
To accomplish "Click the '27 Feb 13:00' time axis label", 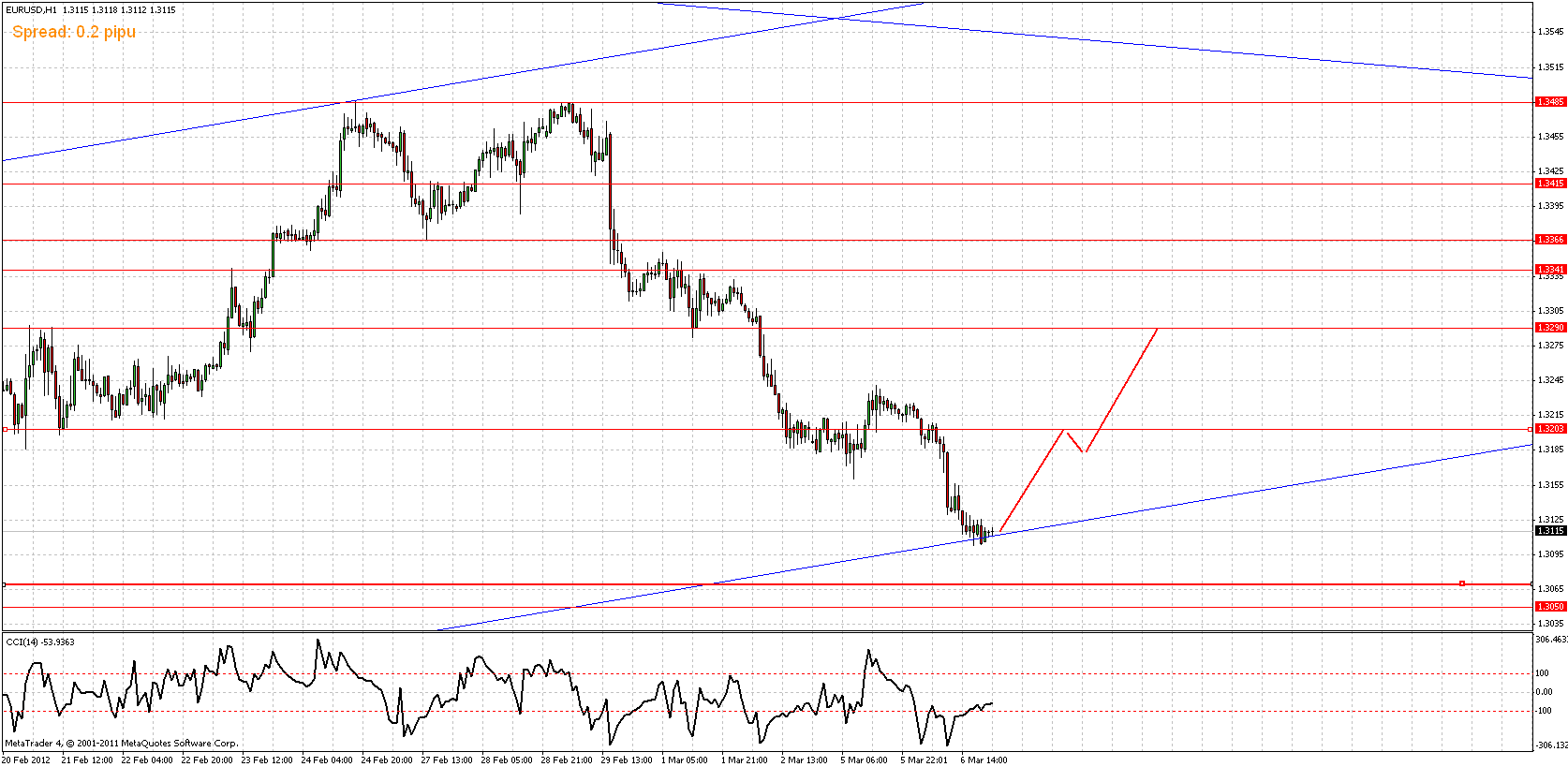I will [447, 760].
